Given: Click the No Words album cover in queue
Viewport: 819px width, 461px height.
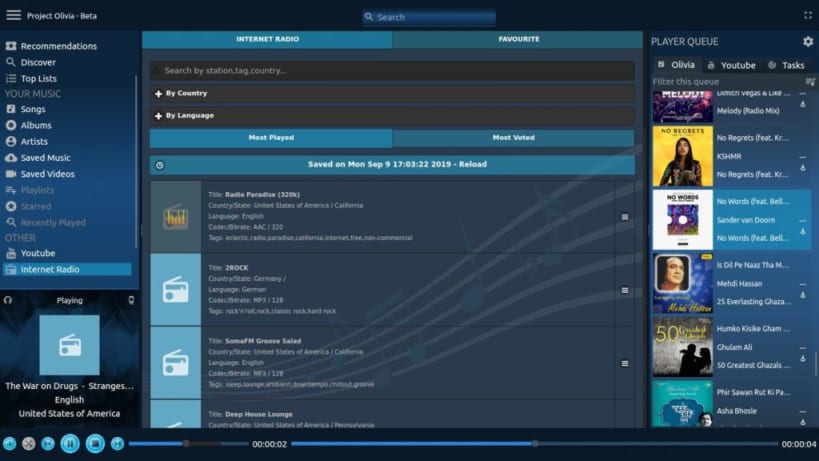Looking at the screenshot, I should 683,220.
